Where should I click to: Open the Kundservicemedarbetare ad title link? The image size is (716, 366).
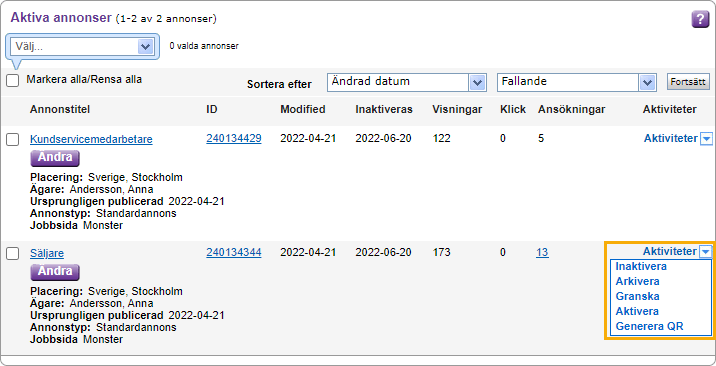click(x=91, y=139)
